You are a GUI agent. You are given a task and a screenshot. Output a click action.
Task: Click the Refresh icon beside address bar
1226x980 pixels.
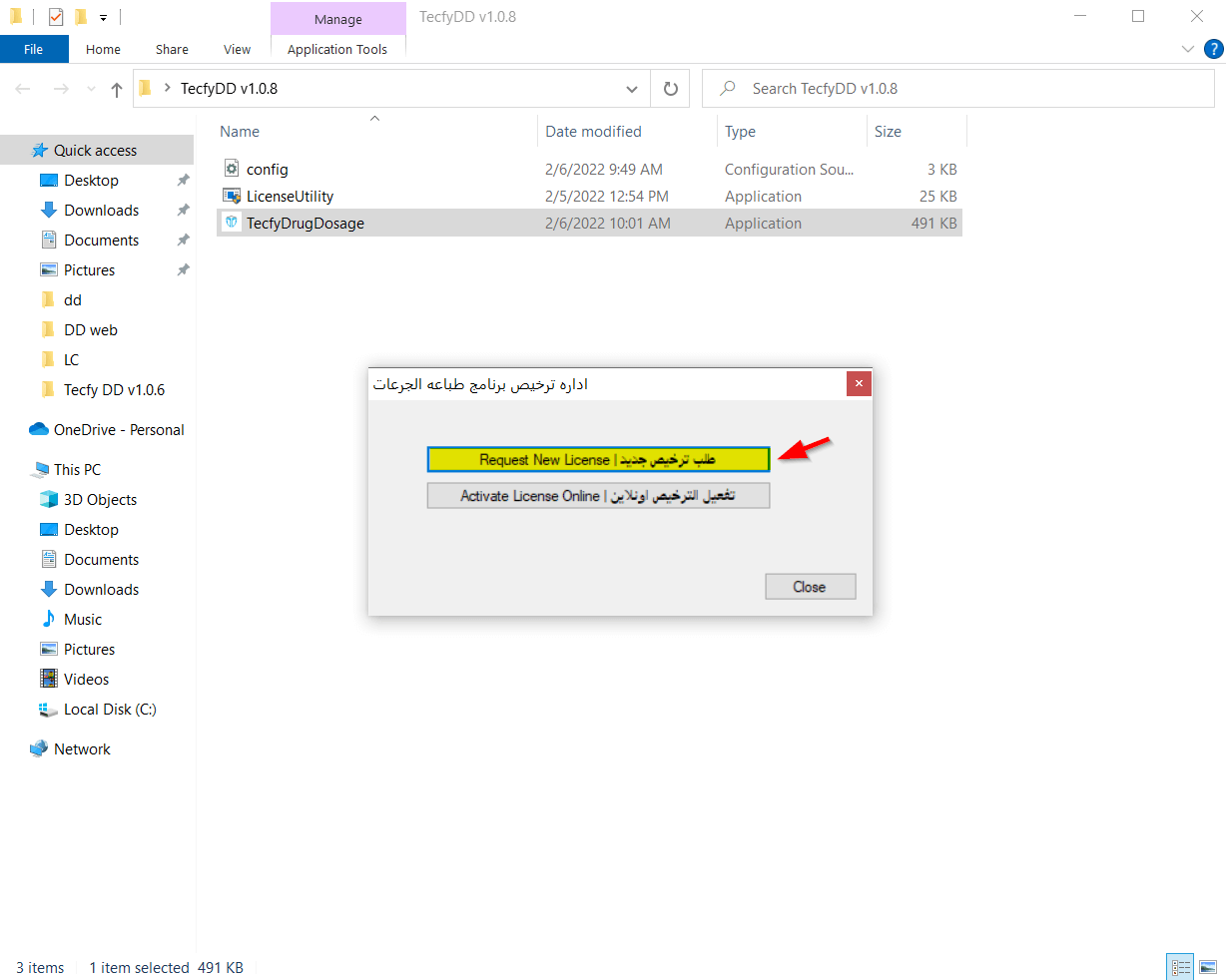671,89
